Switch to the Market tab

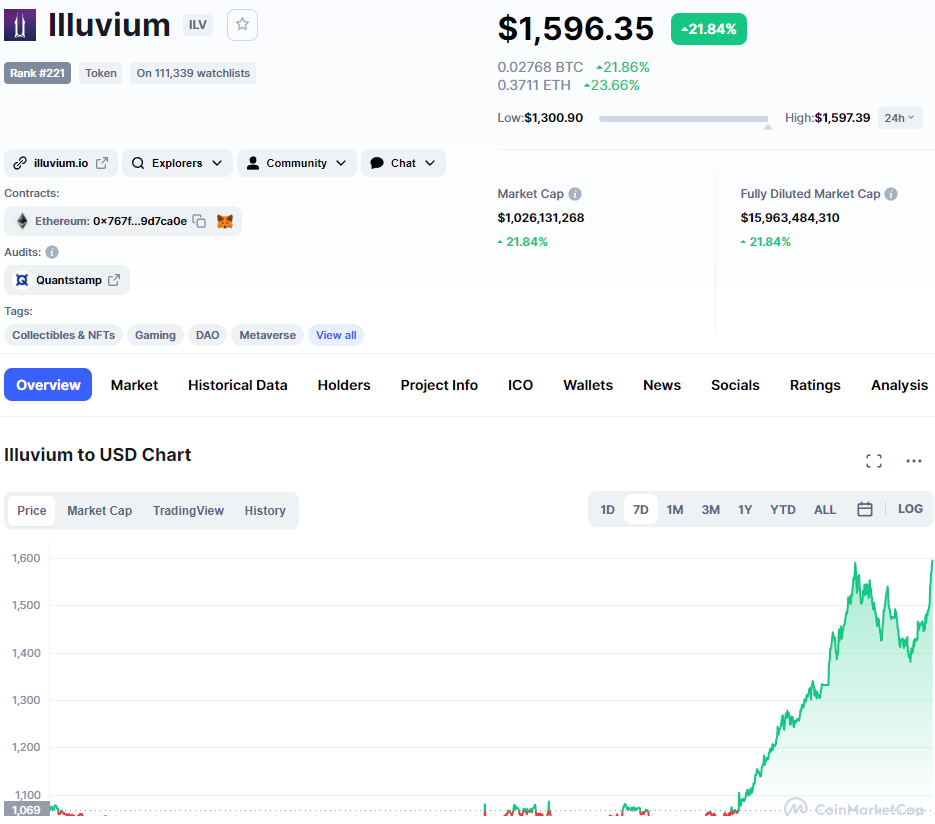[134, 385]
